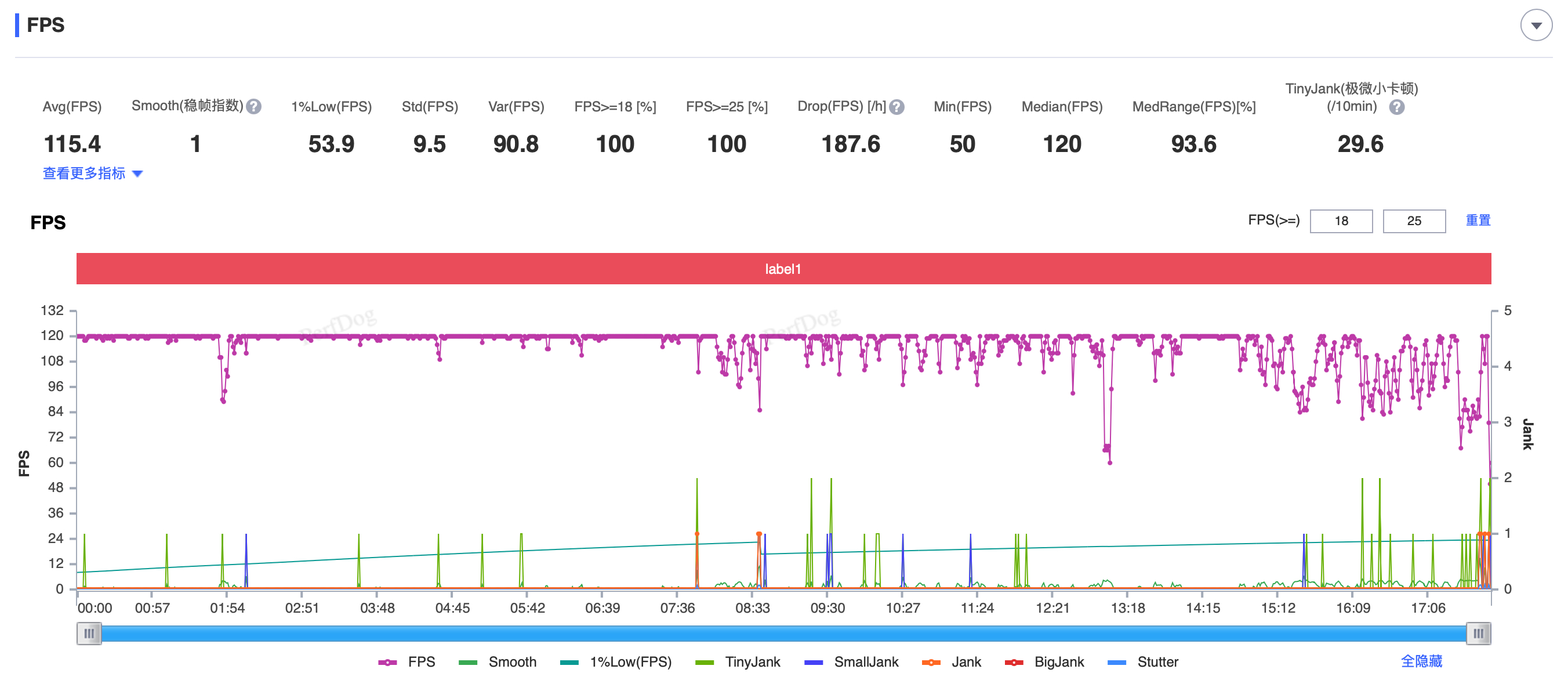This screenshot has height=680, width=1568.
Task: Select the red label1 segment bar
Action: (783, 269)
